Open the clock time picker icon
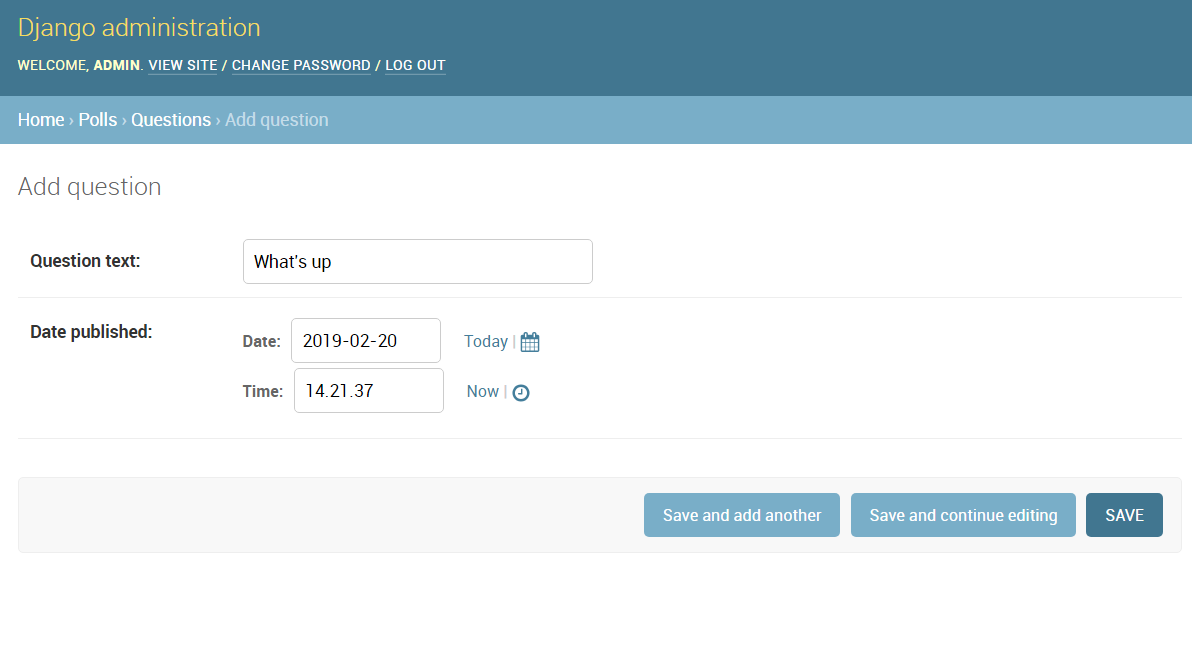The width and height of the screenshot is (1192, 656). [x=521, y=392]
